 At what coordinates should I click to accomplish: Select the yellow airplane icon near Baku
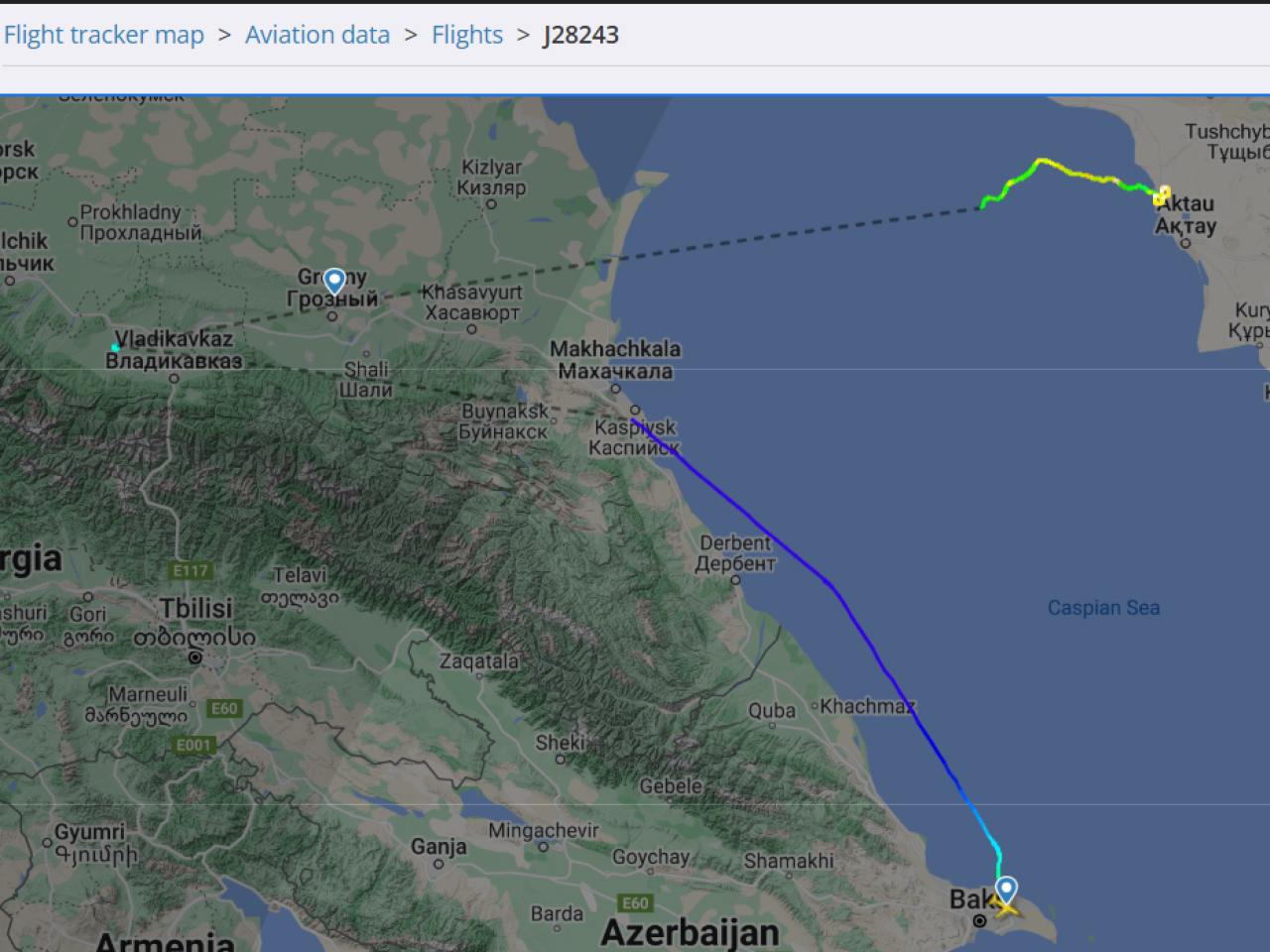[x=1006, y=907]
